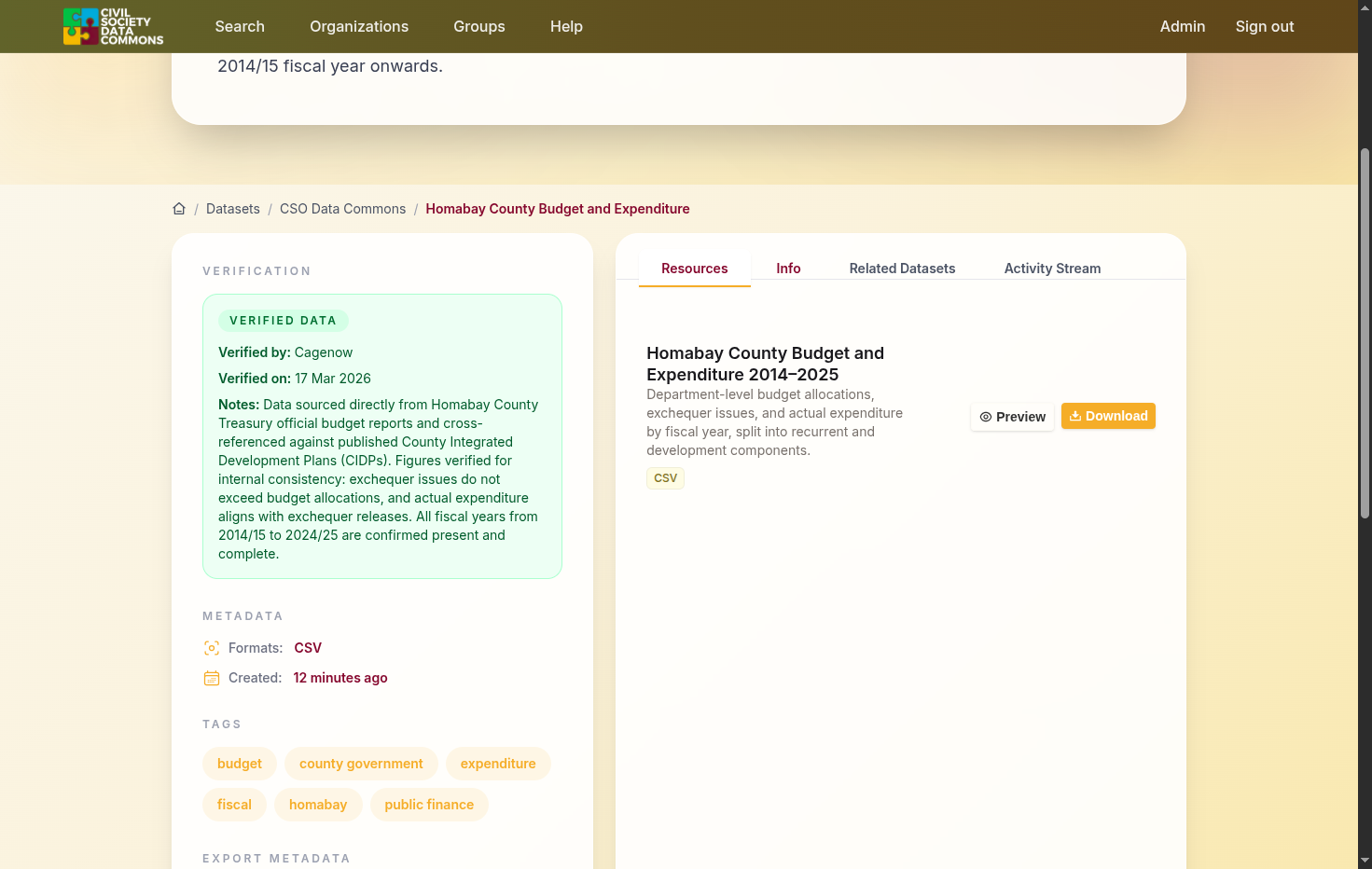Select the public finance tag
1372x869 pixels.
429,805
